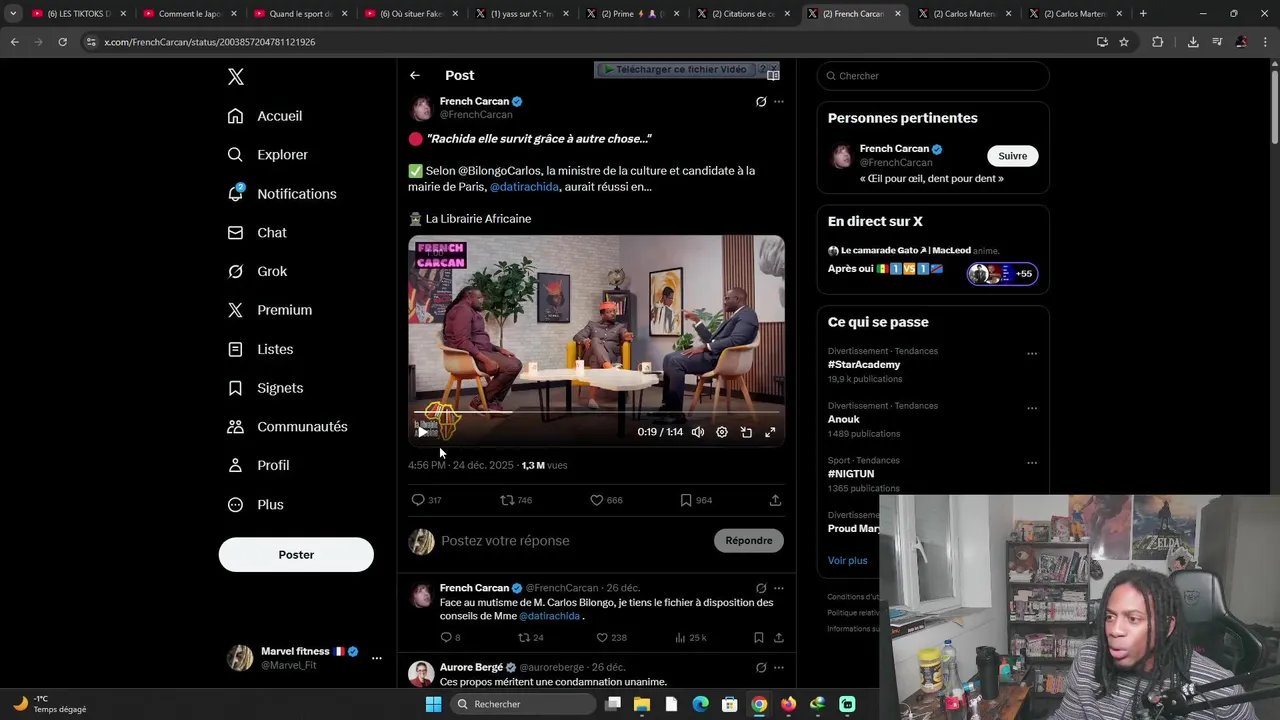Open more options on main post

[779, 102]
